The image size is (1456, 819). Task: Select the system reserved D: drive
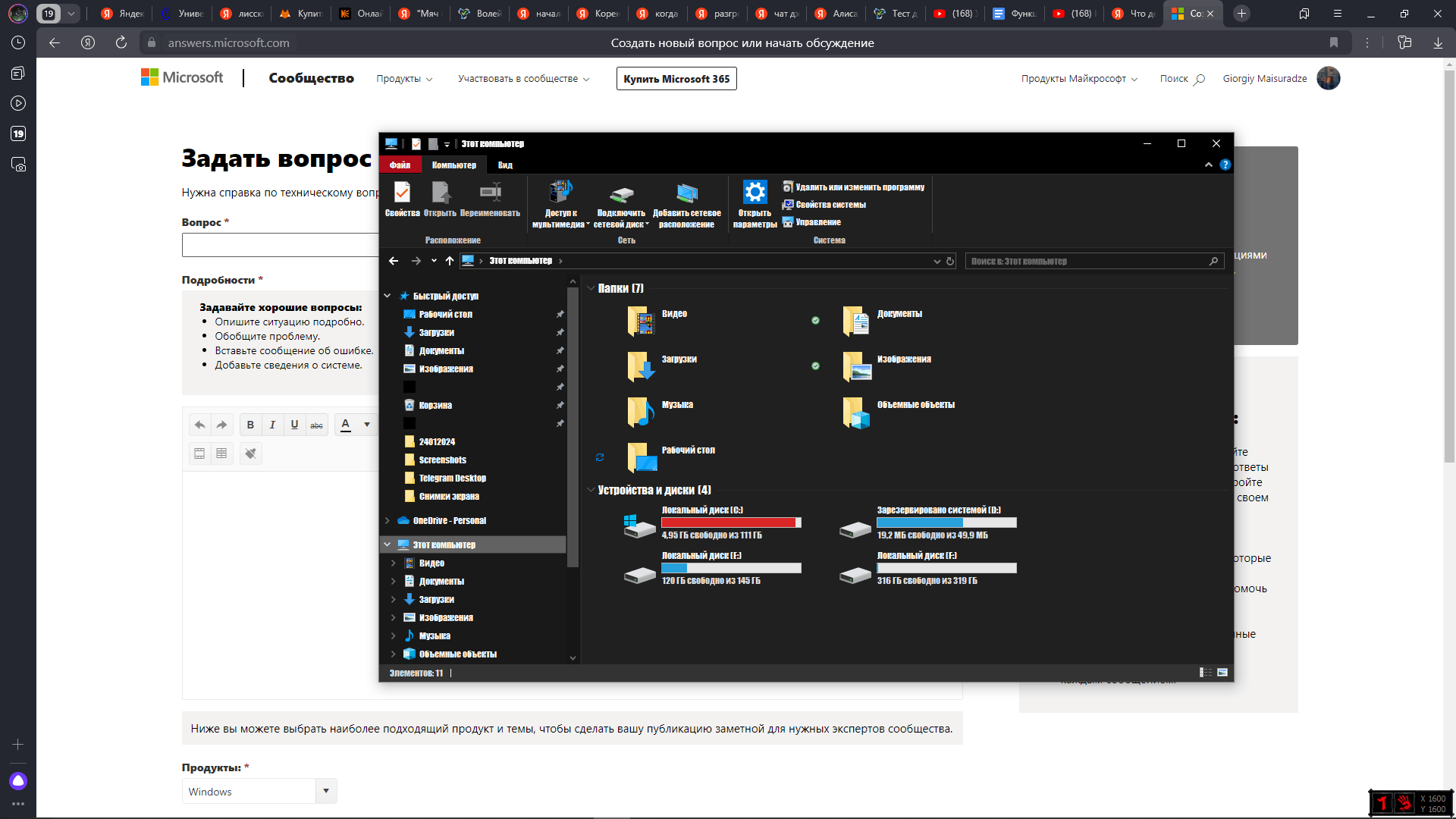click(927, 522)
